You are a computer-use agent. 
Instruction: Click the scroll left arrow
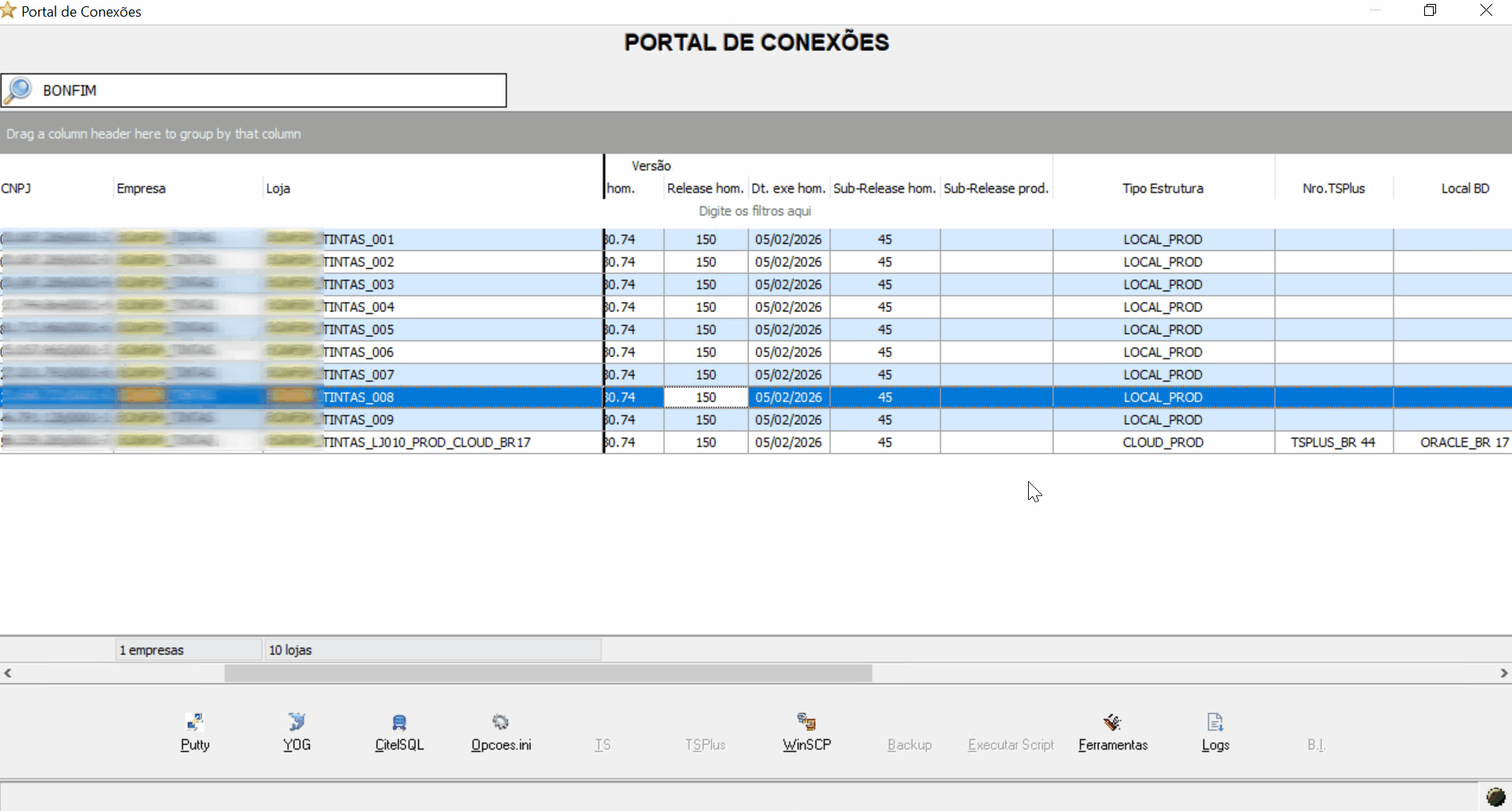coord(8,673)
